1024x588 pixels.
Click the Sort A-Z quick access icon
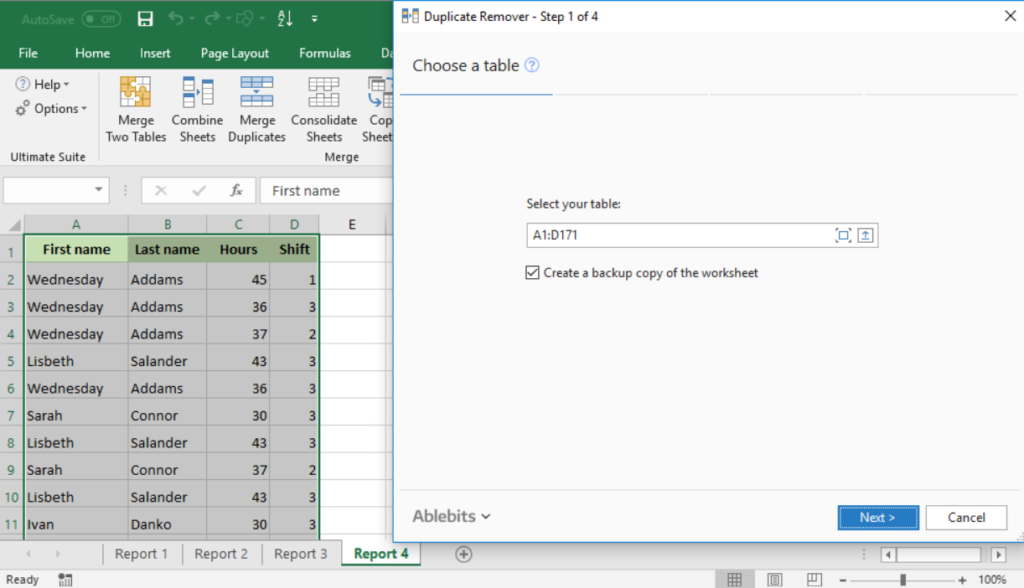point(285,17)
